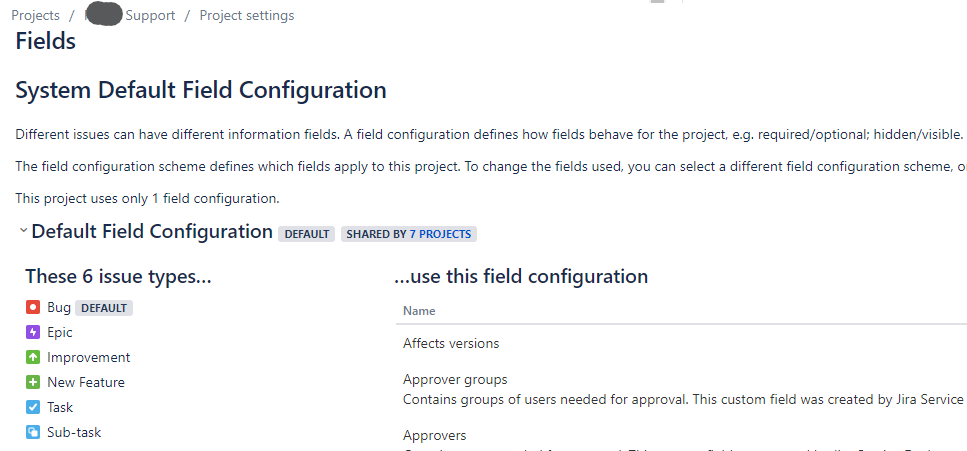Select the Epic issue type text
The width and height of the screenshot is (967, 451).
tap(60, 333)
